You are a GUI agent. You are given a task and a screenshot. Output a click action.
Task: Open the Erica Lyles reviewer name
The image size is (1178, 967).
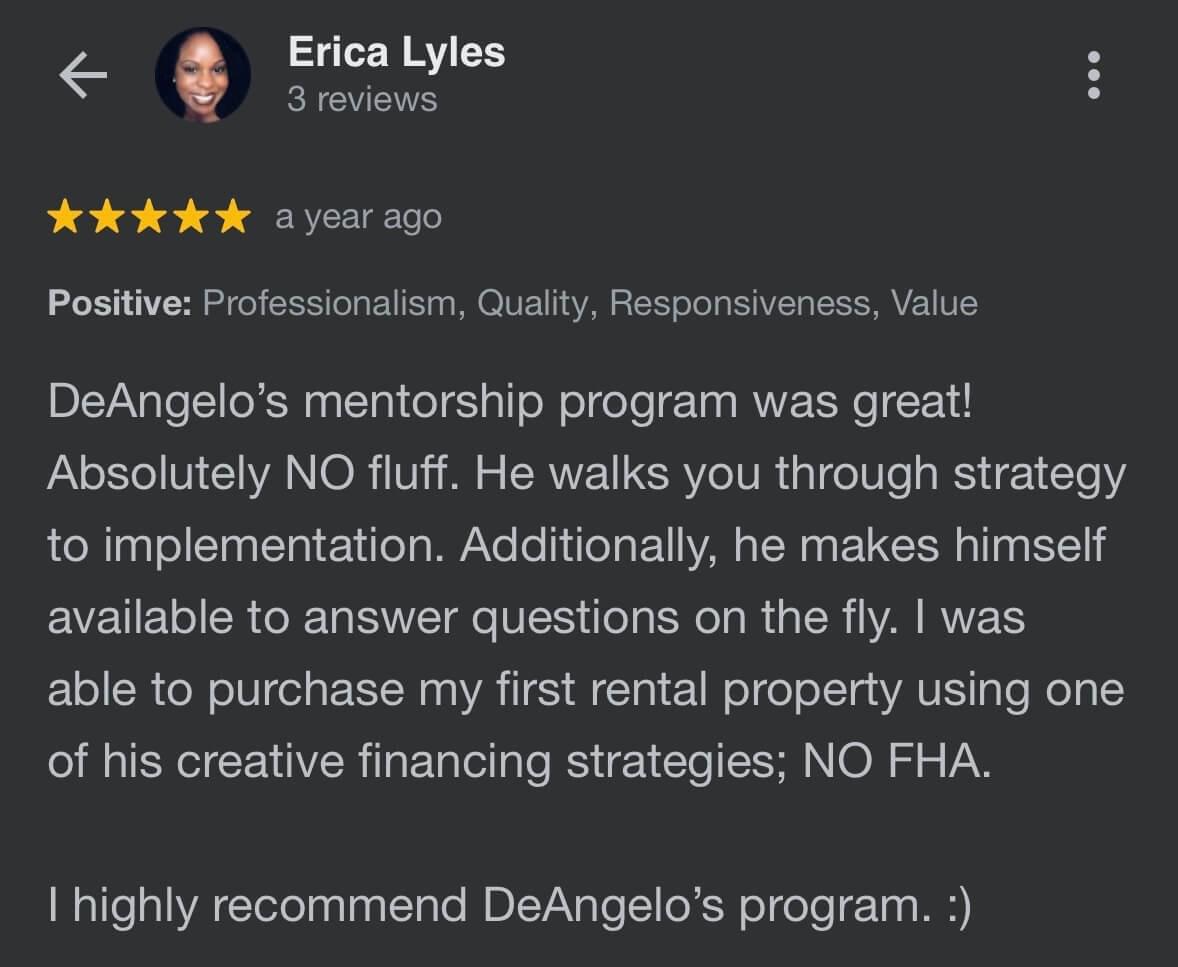click(x=396, y=52)
